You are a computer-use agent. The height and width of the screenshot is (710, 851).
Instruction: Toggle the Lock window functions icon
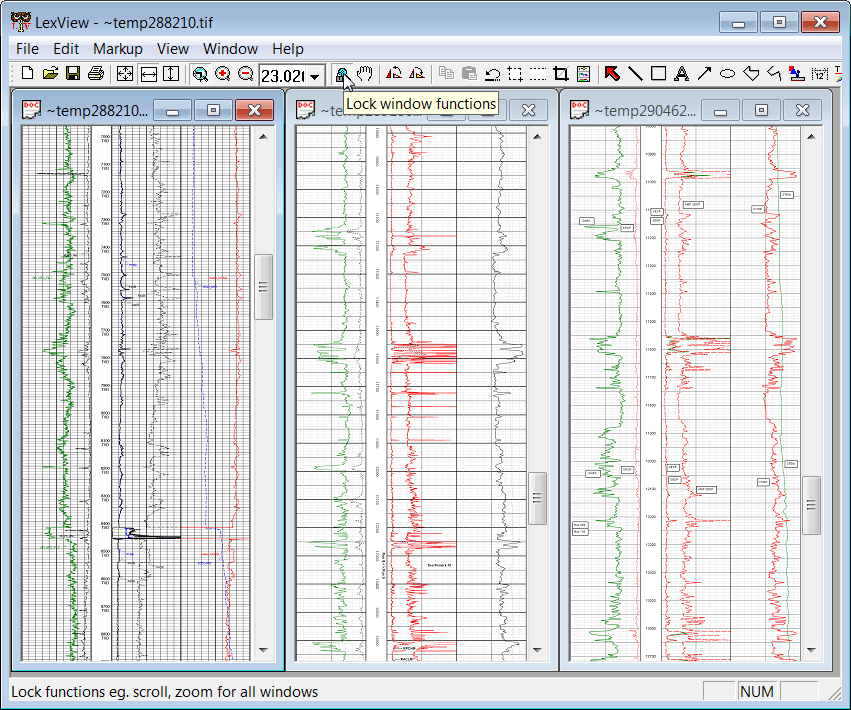(x=342, y=74)
